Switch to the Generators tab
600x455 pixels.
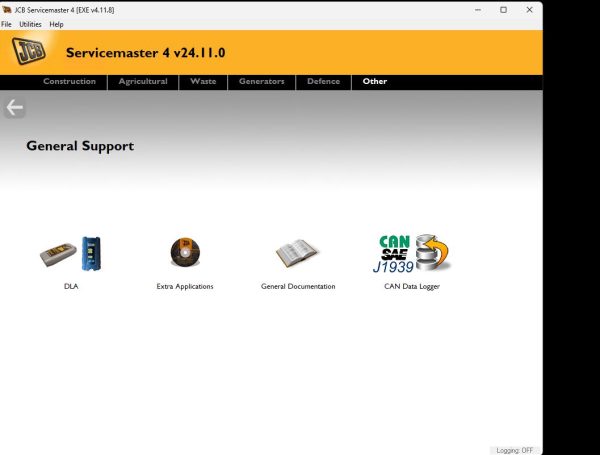pos(262,81)
